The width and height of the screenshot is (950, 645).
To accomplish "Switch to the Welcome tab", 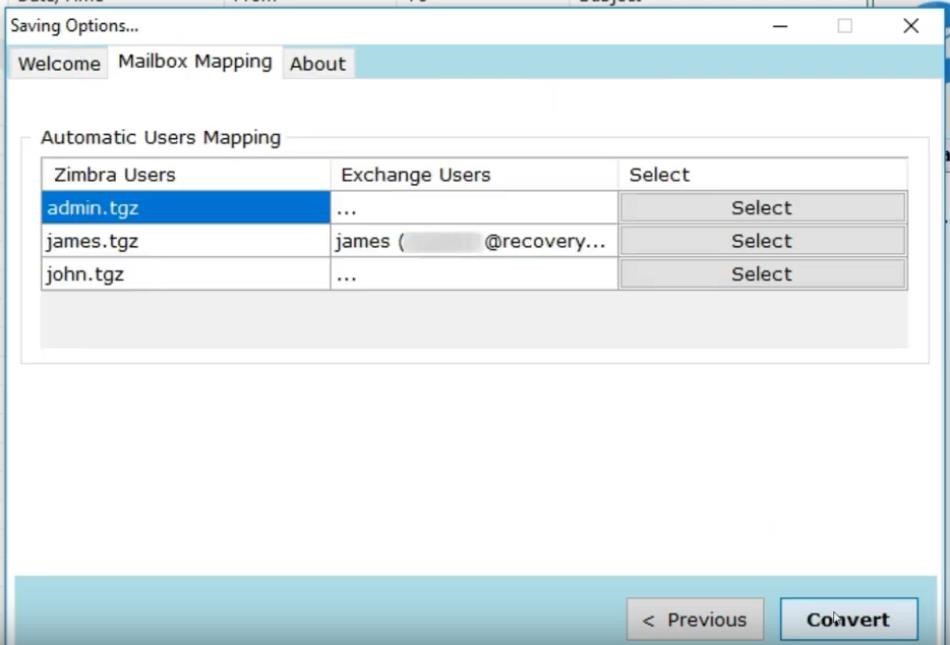I will [x=59, y=64].
